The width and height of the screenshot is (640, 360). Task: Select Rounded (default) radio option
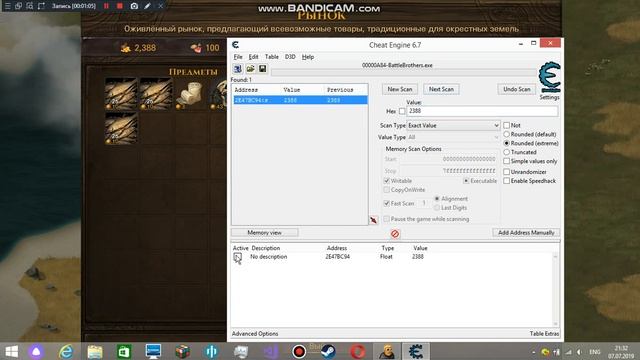coord(507,134)
